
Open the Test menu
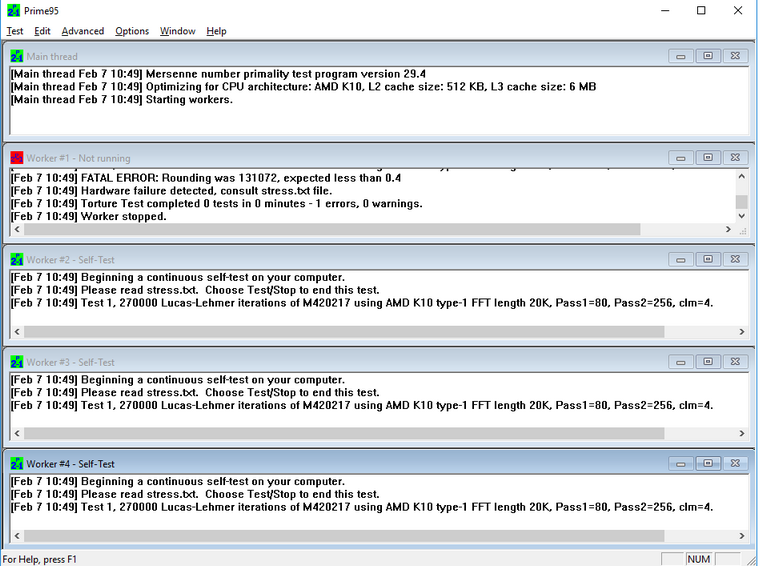click(x=15, y=31)
